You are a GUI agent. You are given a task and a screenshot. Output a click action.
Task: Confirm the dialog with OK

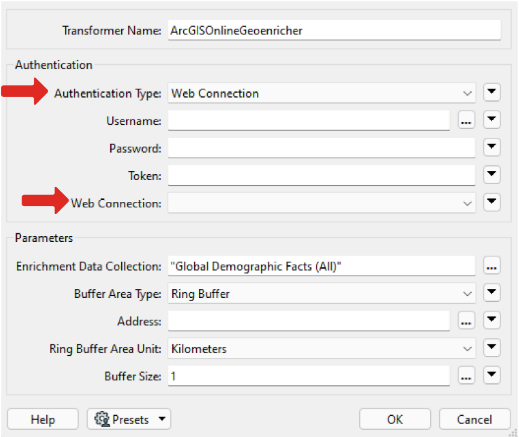point(395,419)
